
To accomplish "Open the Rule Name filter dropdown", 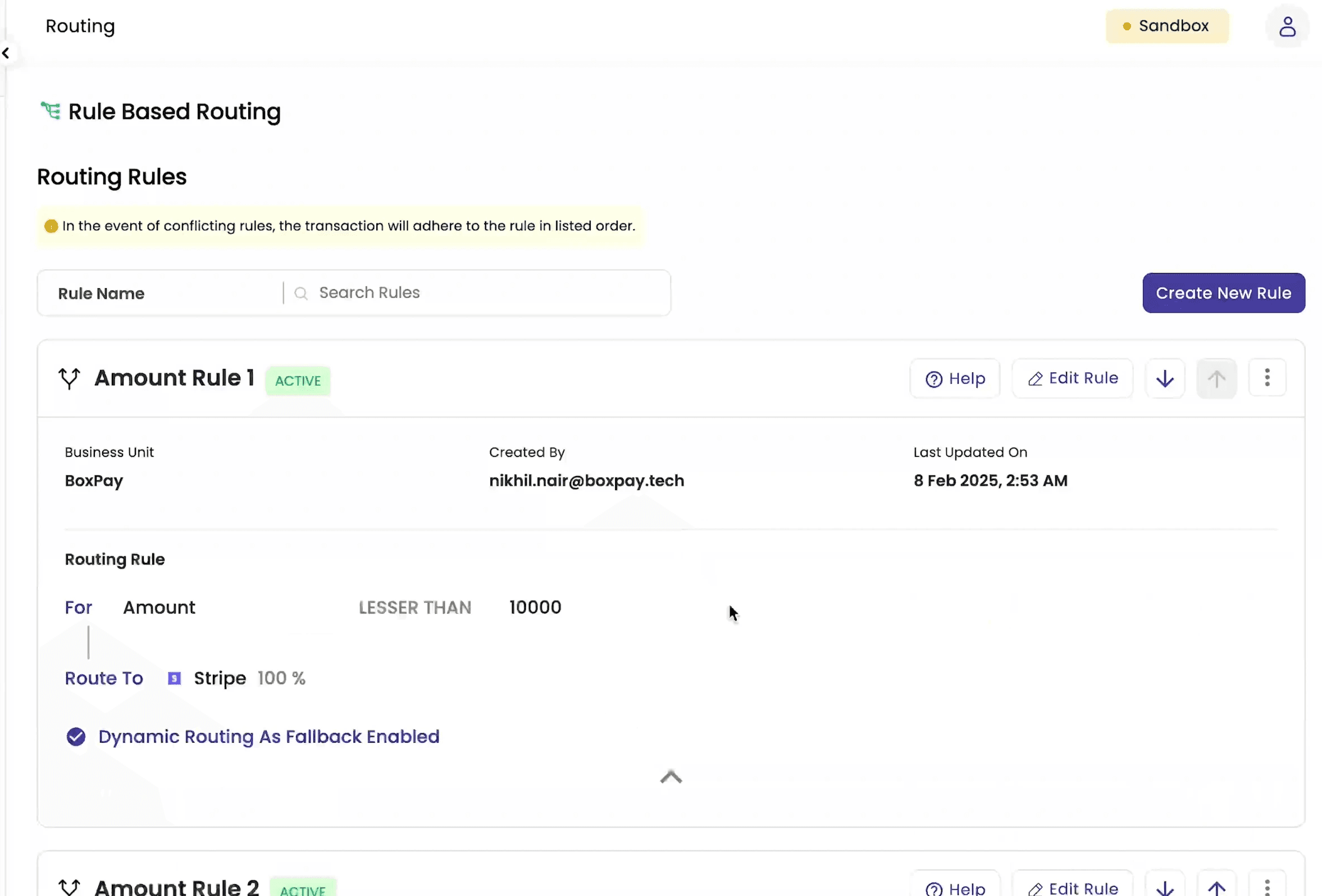I will tap(161, 294).
